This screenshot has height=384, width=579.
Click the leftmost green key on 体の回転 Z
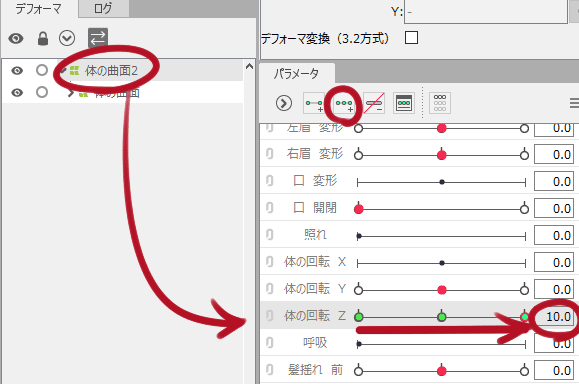click(x=359, y=317)
